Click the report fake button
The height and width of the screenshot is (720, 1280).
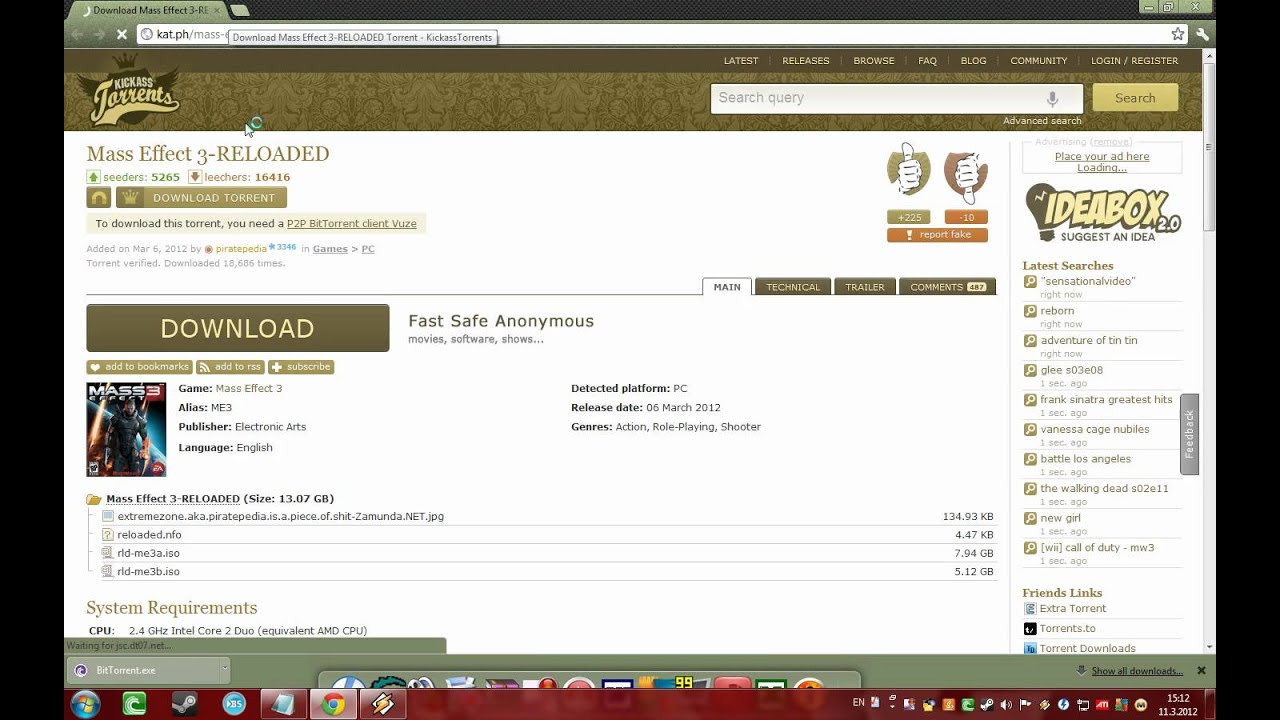pyautogui.click(x=937, y=235)
